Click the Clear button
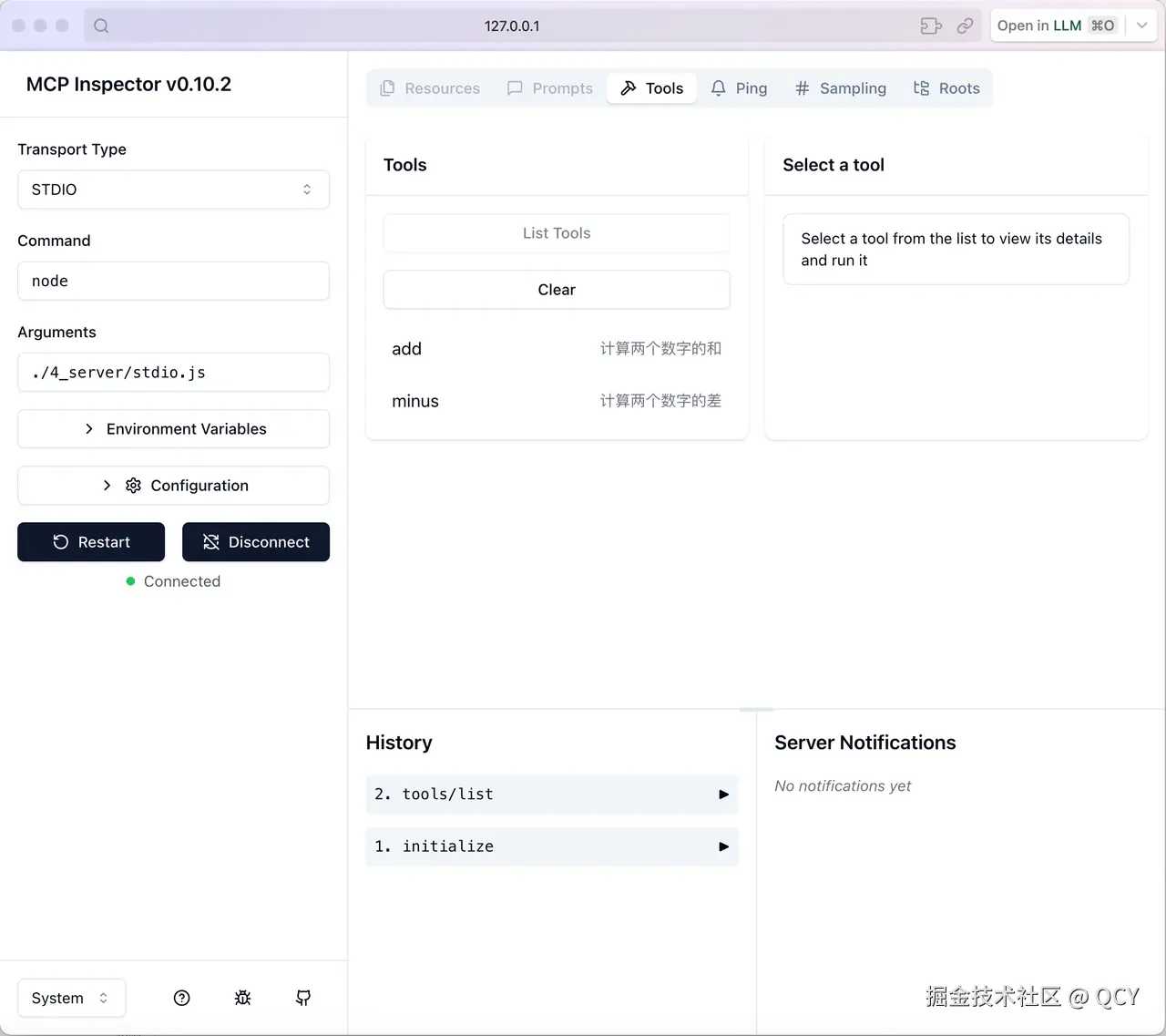The height and width of the screenshot is (1036, 1166). click(557, 290)
